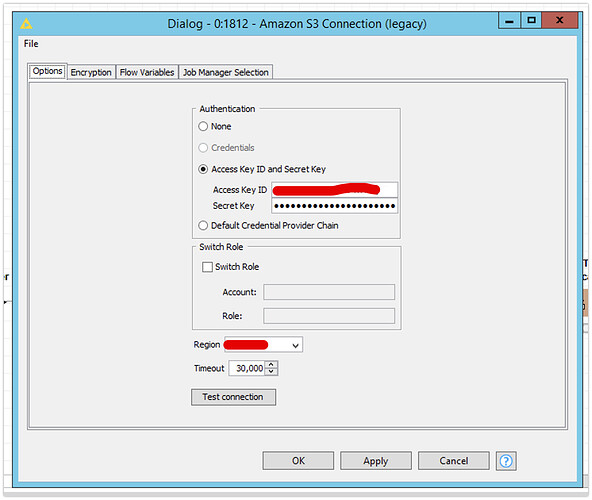
Task: Open the Flow Variables tab
Action: pyautogui.click(x=147, y=72)
